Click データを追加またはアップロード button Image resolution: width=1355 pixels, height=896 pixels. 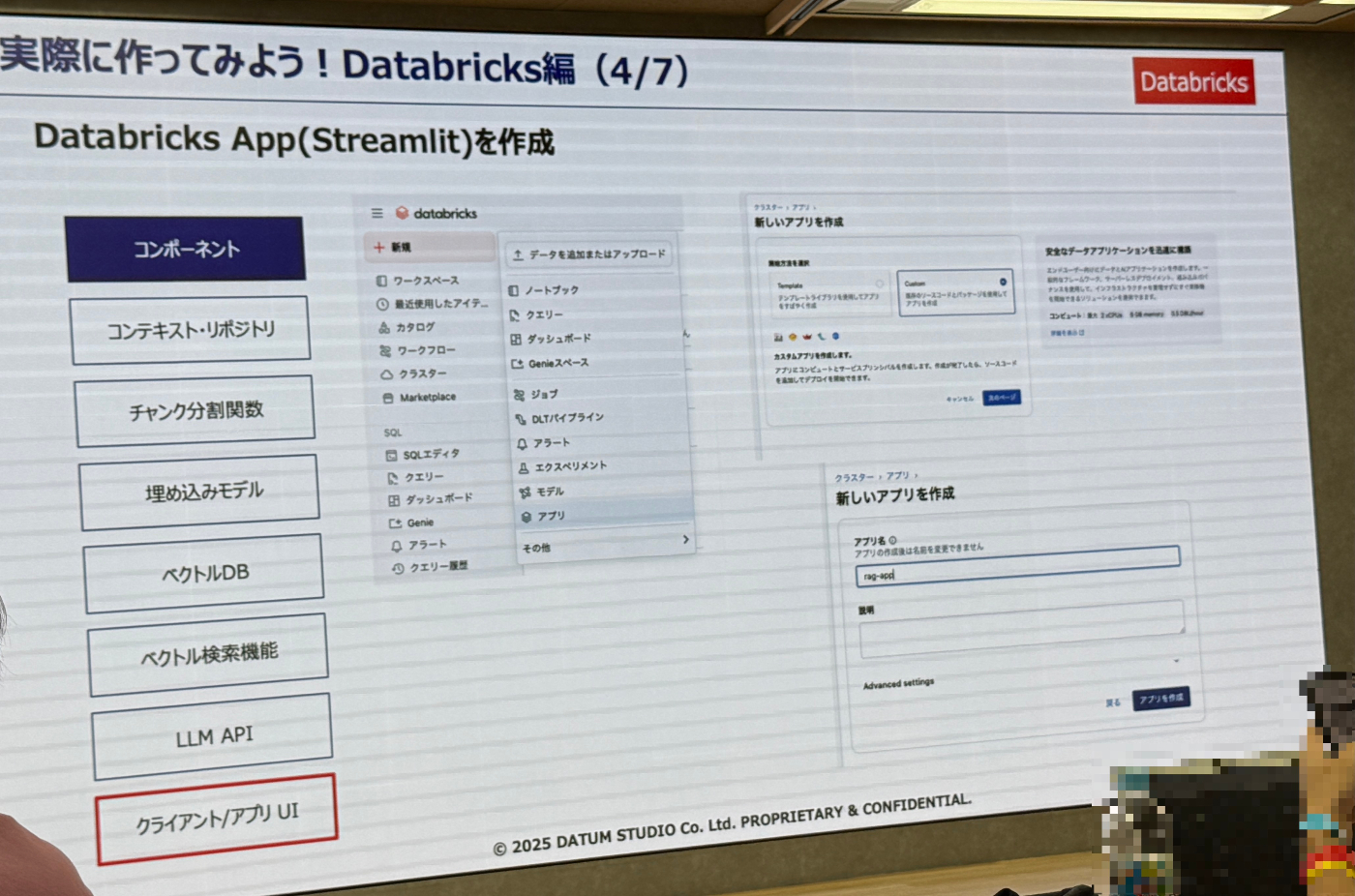click(589, 254)
